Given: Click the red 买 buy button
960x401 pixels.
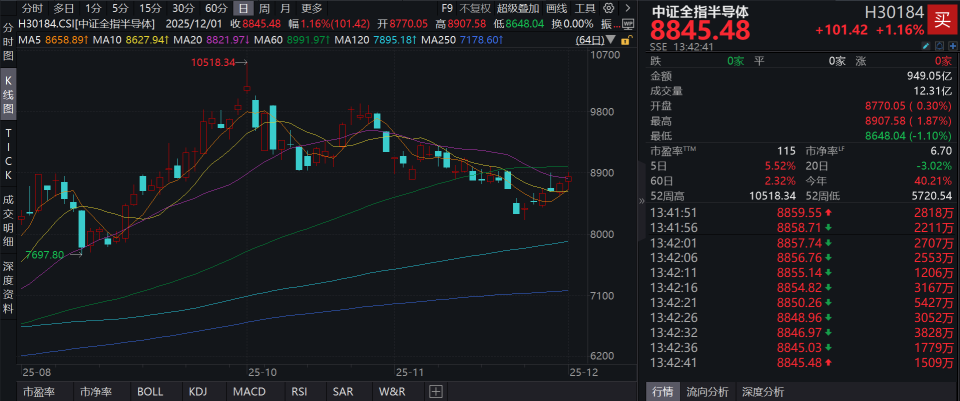Looking at the screenshot, I should pyautogui.click(x=943, y=20).
